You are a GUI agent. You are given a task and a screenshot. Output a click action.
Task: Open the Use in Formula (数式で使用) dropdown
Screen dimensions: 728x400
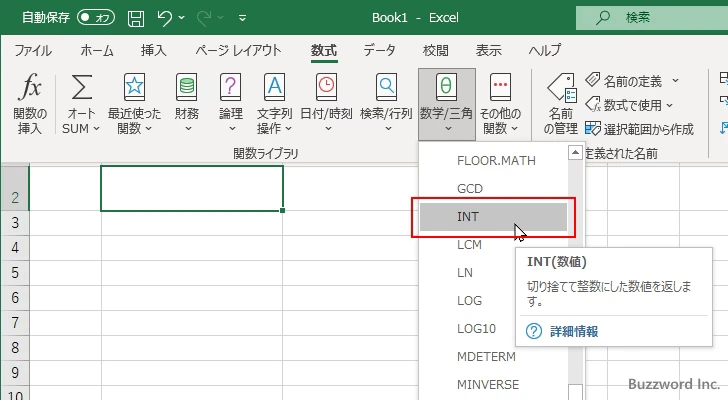click(629, 105)
